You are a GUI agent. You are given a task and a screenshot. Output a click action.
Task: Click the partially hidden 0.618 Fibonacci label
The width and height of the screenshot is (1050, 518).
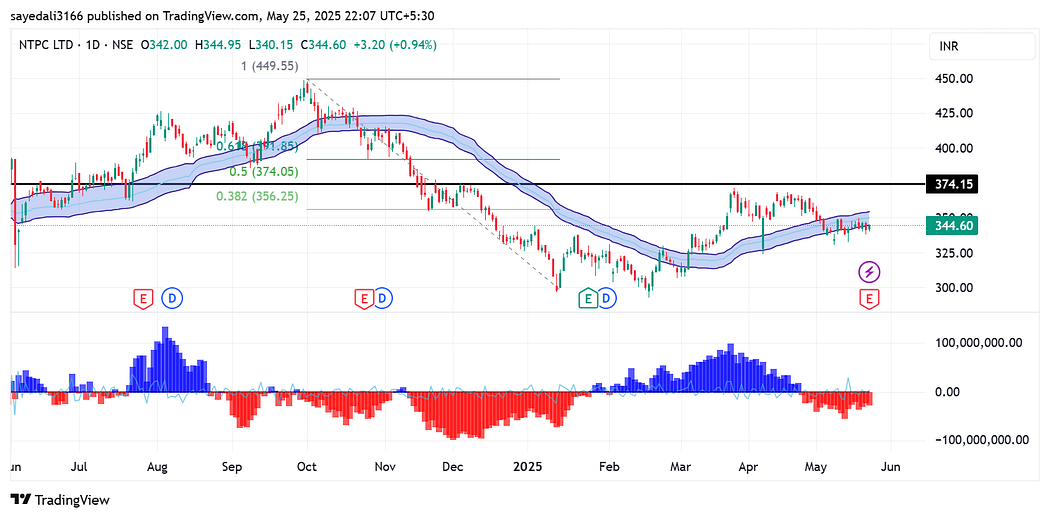pyautogui.click(x=257, y=146)
